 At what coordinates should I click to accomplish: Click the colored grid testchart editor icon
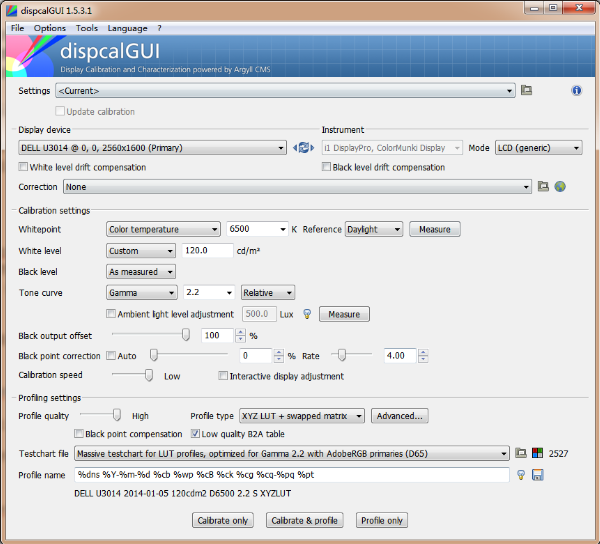[x=537, y=453]
